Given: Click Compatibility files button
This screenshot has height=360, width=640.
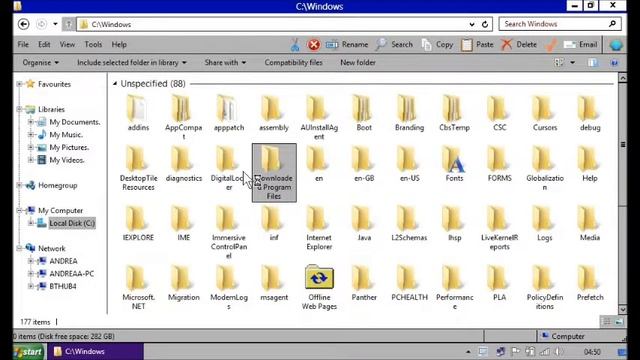Looking at the screenshot, I should click(x=293, y=62).
